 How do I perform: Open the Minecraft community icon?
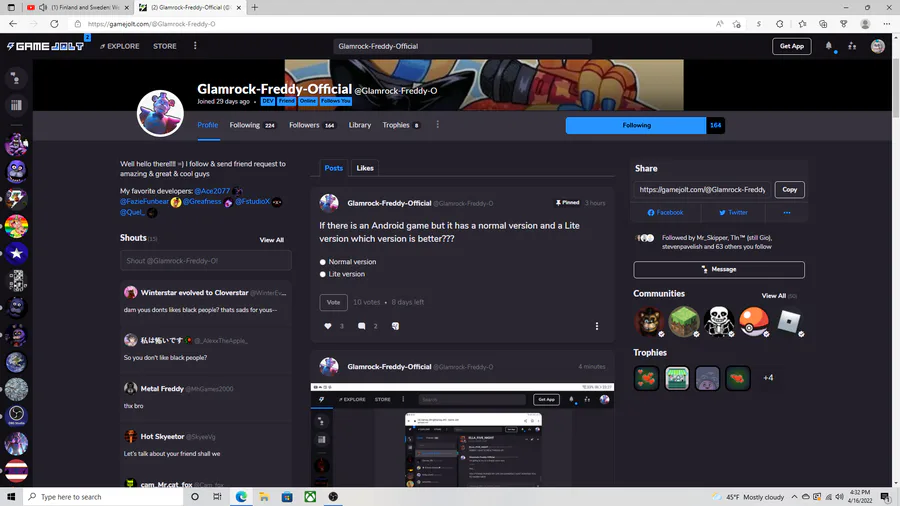point(684,321)
